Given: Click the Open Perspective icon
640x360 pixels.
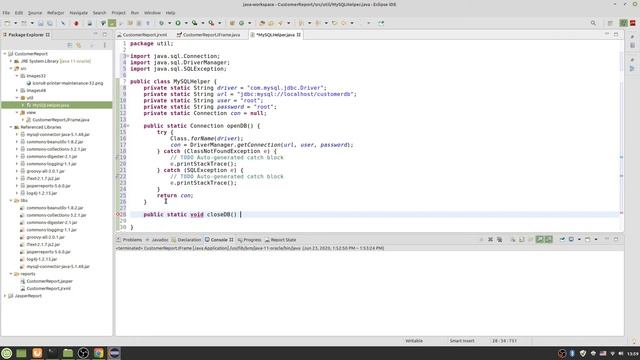Looking at the screenshot, I should pos(611,23).
